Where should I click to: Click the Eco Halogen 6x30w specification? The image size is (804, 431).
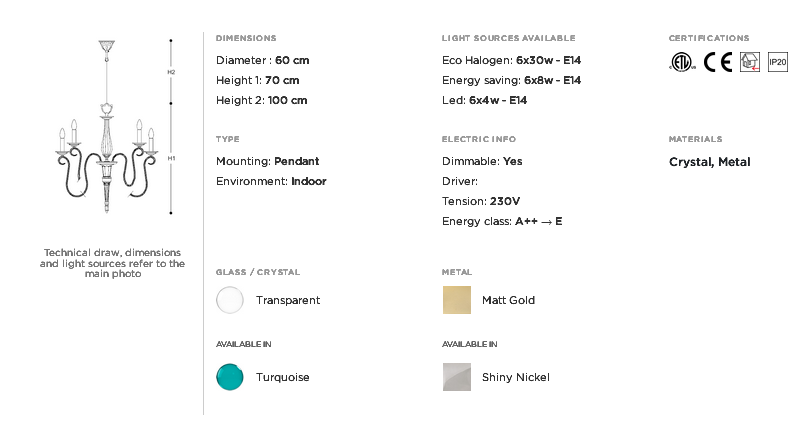click(511, 60)
